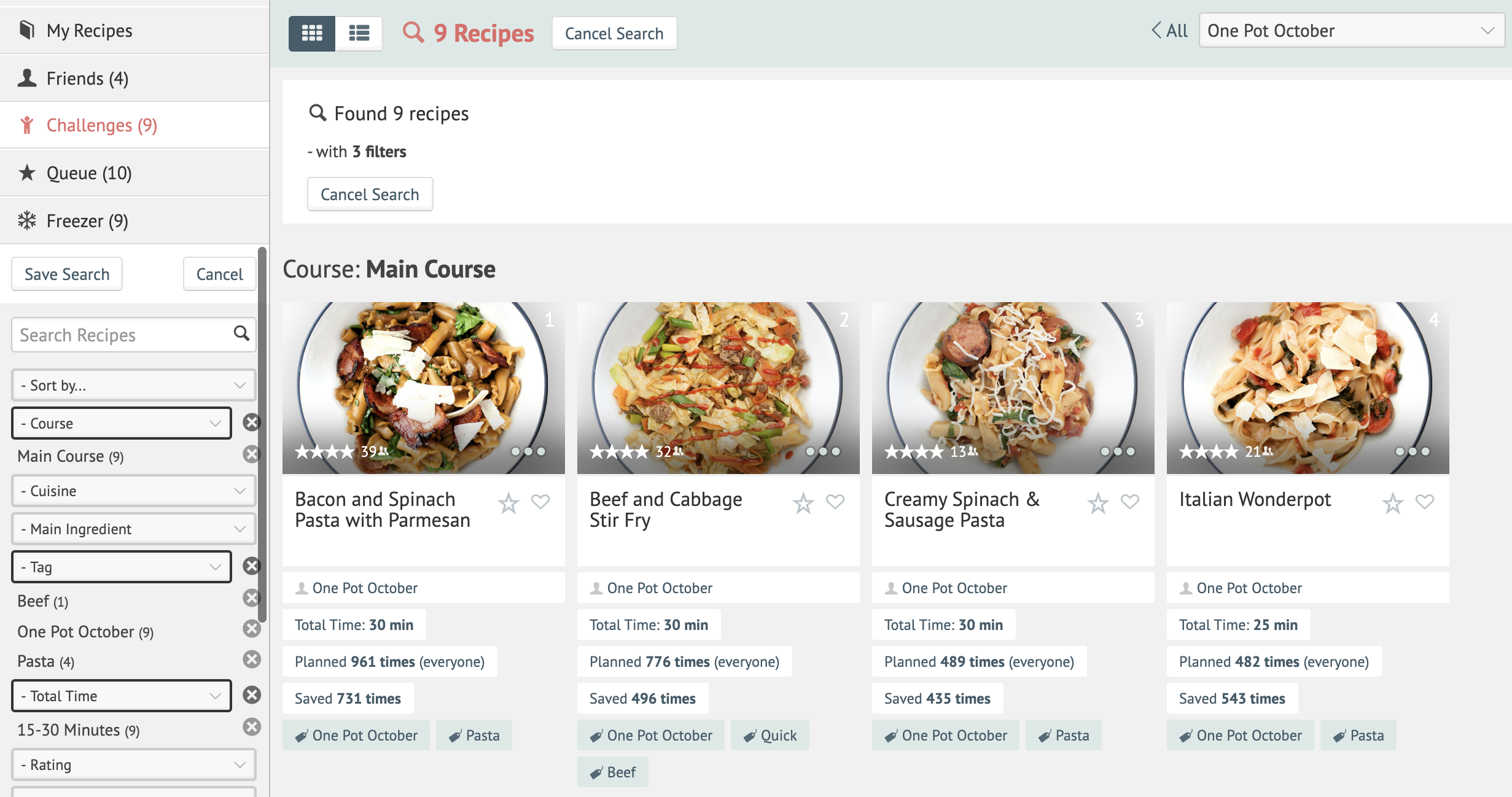
Task: Open Queue in the sidebar
Action: (89, 173)
